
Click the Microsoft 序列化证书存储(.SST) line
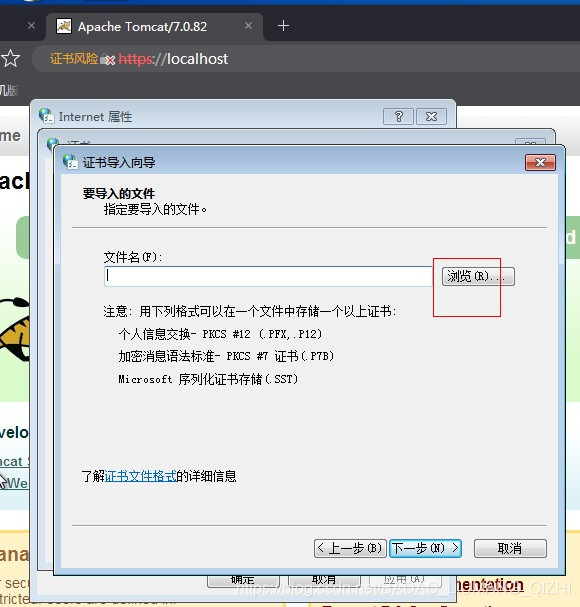pyautogui.click(x=208, y=379)
